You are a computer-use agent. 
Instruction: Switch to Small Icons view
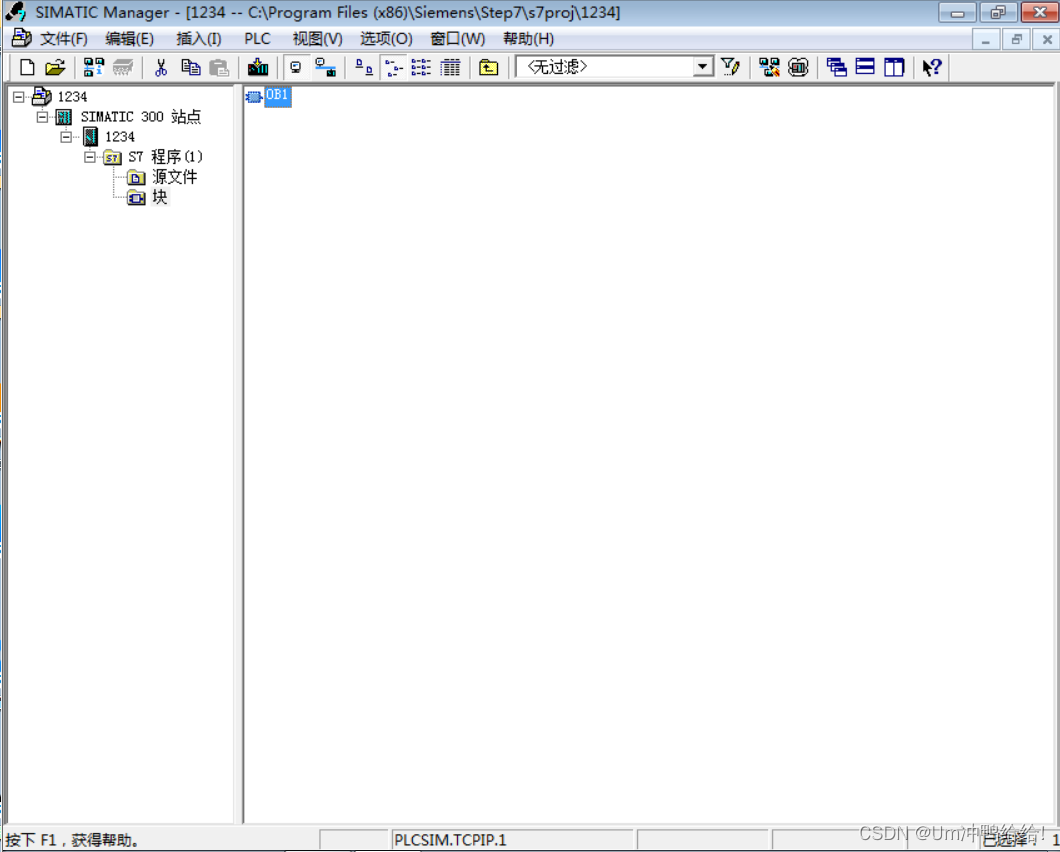[393, 67]
